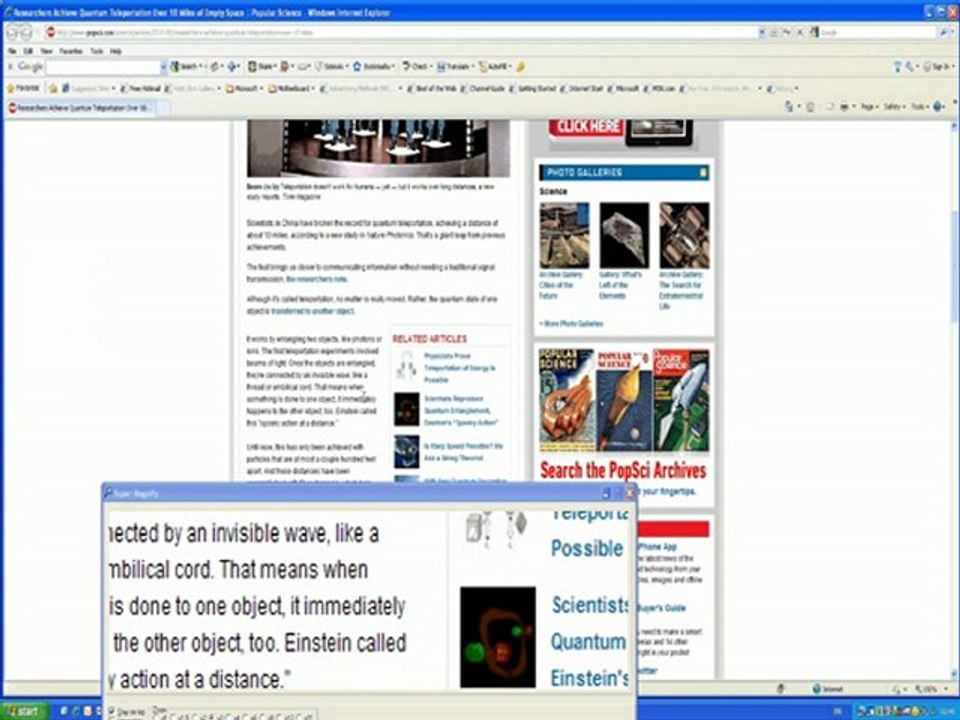Click the Favorites star button

tap(23, 88)
